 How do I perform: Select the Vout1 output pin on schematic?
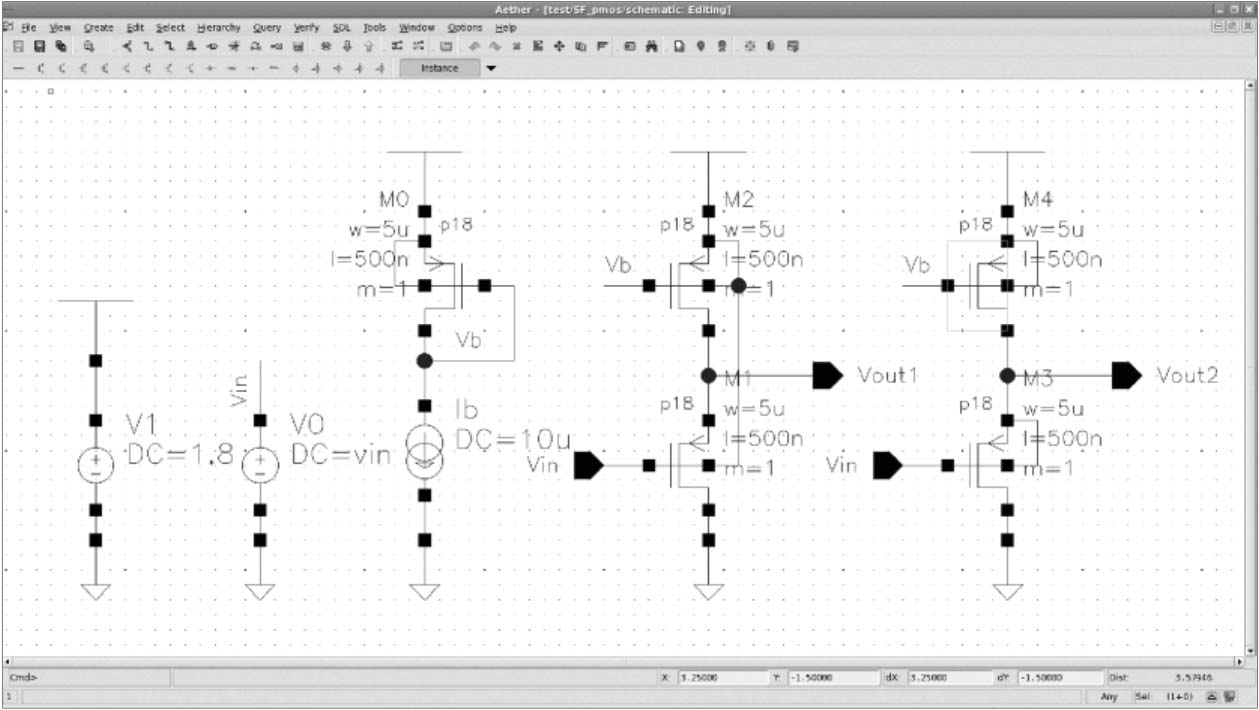(x=828, y=375)
